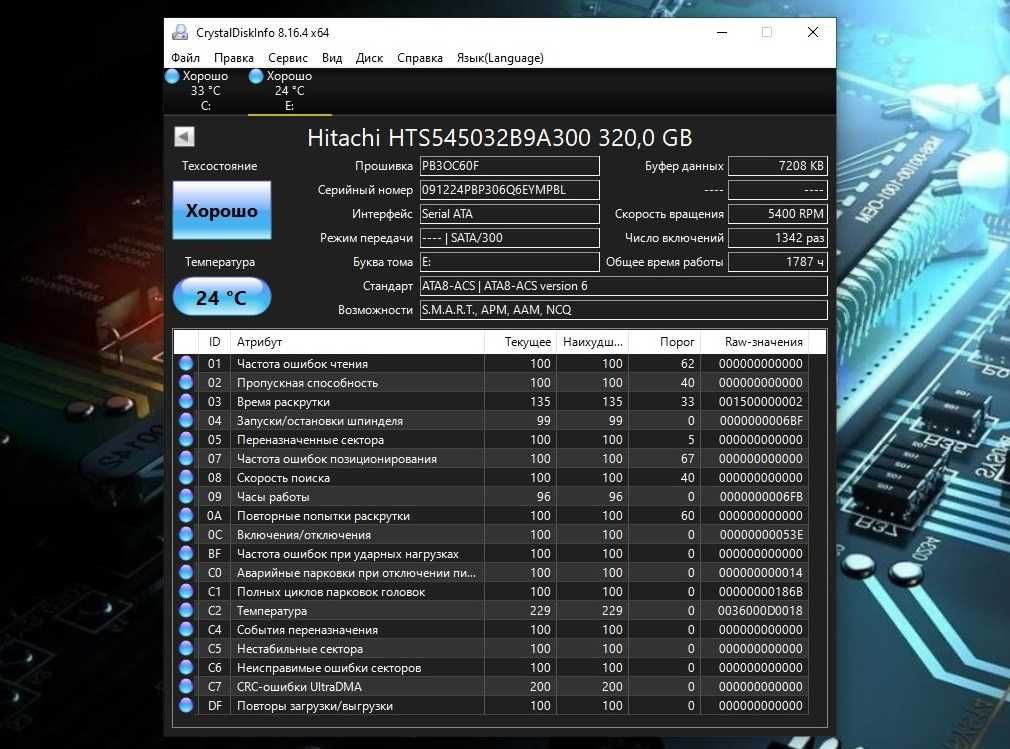The height and width of the screenshot is (749, 1010).
Task: Open the Файл menu
Action: 186,58
